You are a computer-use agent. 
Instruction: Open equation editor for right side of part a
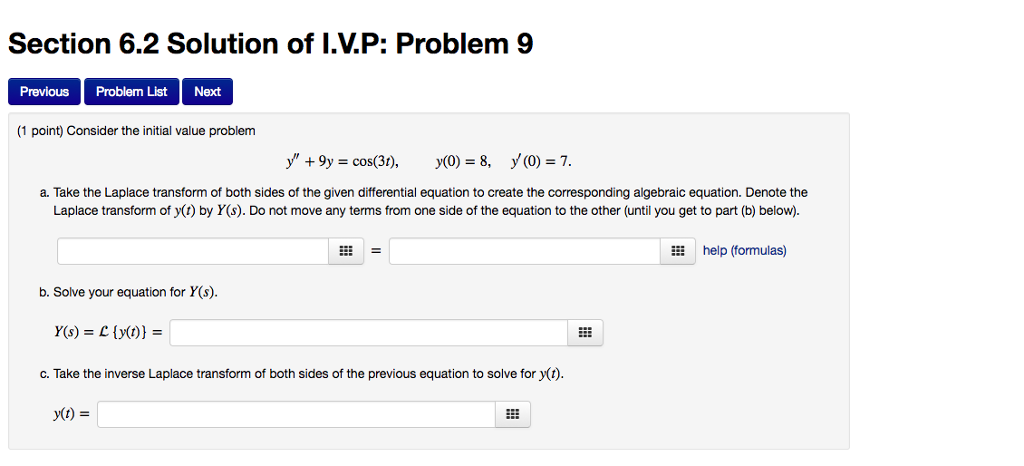[678, 251]
